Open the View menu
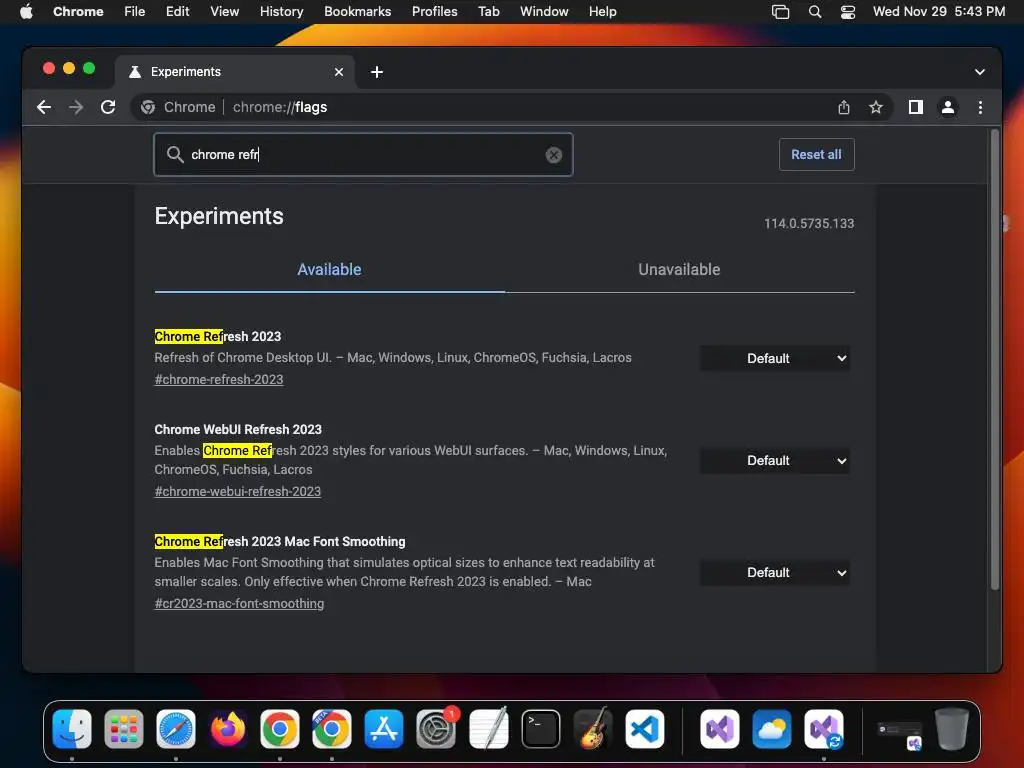This screenshot has width=1024, height=768. pyautogui.click(x=224, y=12)
